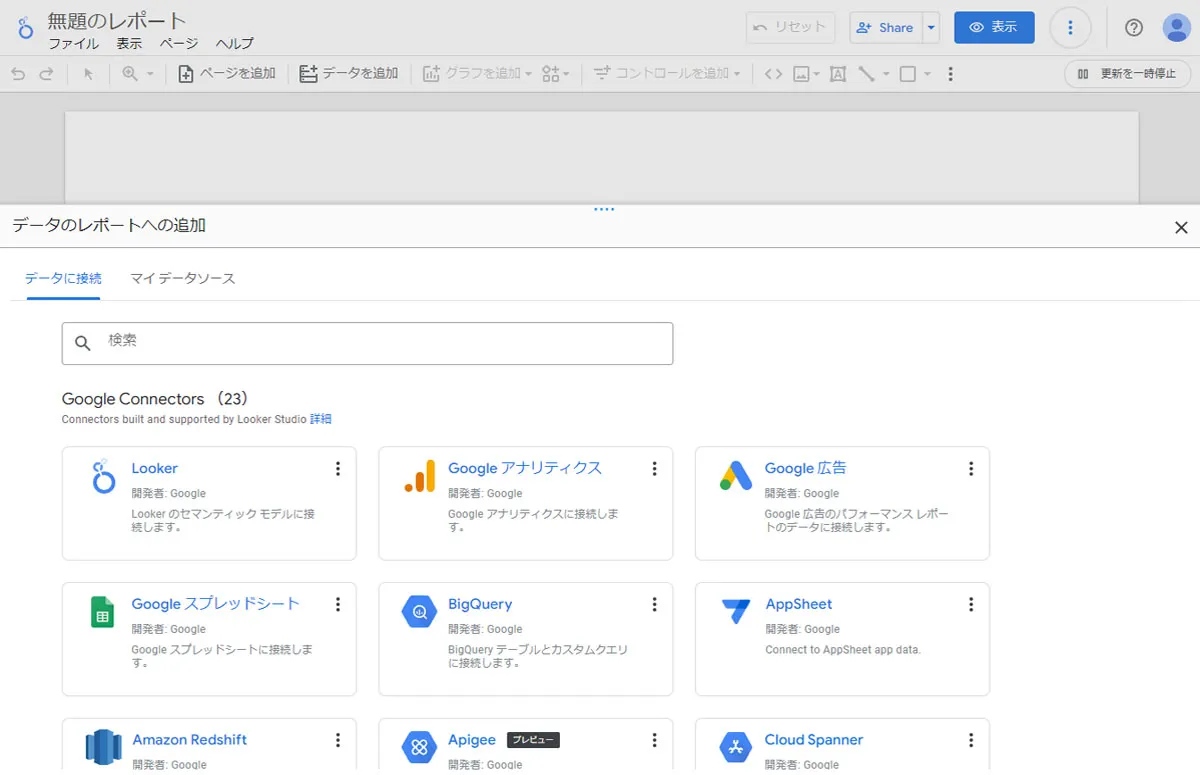Click the connector 検索 search field
The width and height of the screenshot is (1200, 775).
[367, 343]
